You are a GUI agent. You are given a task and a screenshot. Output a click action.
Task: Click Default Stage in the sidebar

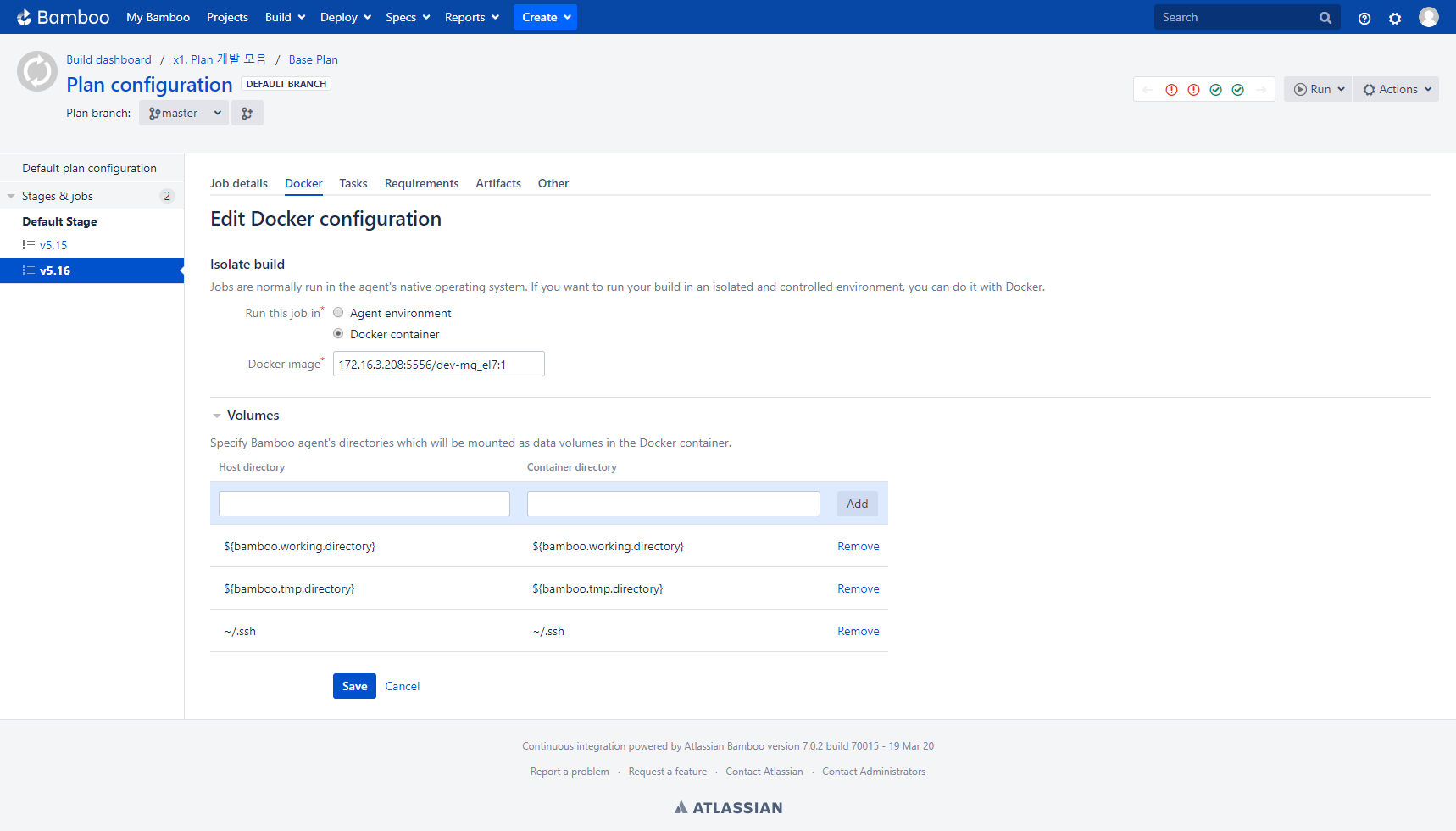coord(59,221)
